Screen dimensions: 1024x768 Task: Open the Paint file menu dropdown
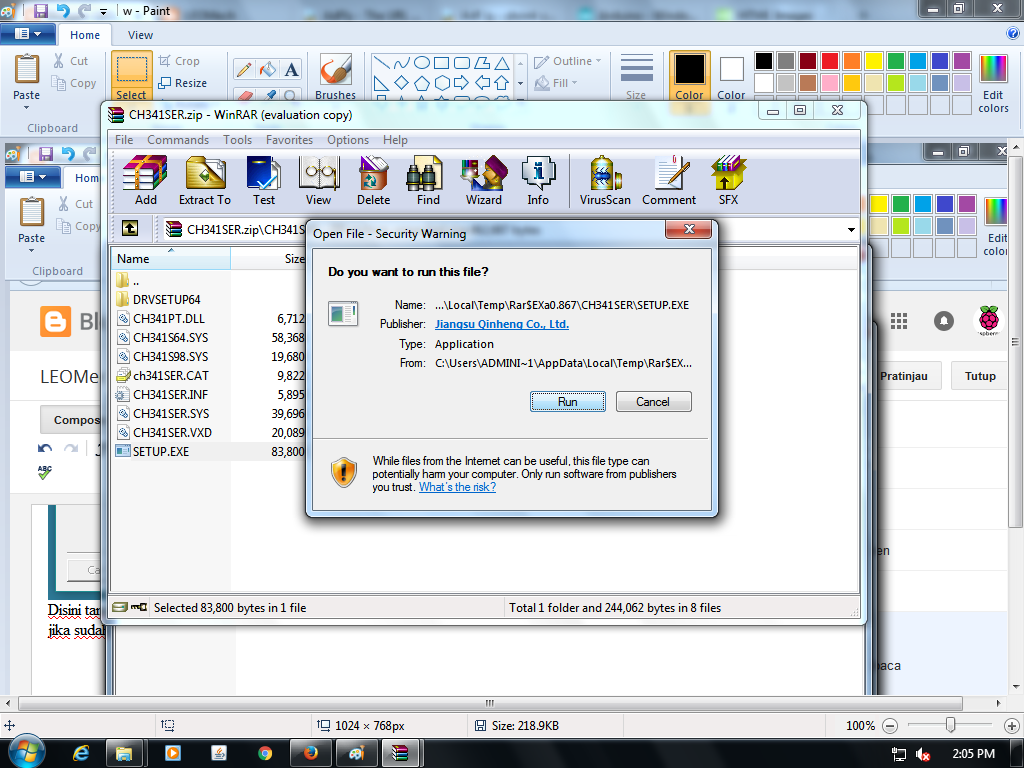point(27,33)
